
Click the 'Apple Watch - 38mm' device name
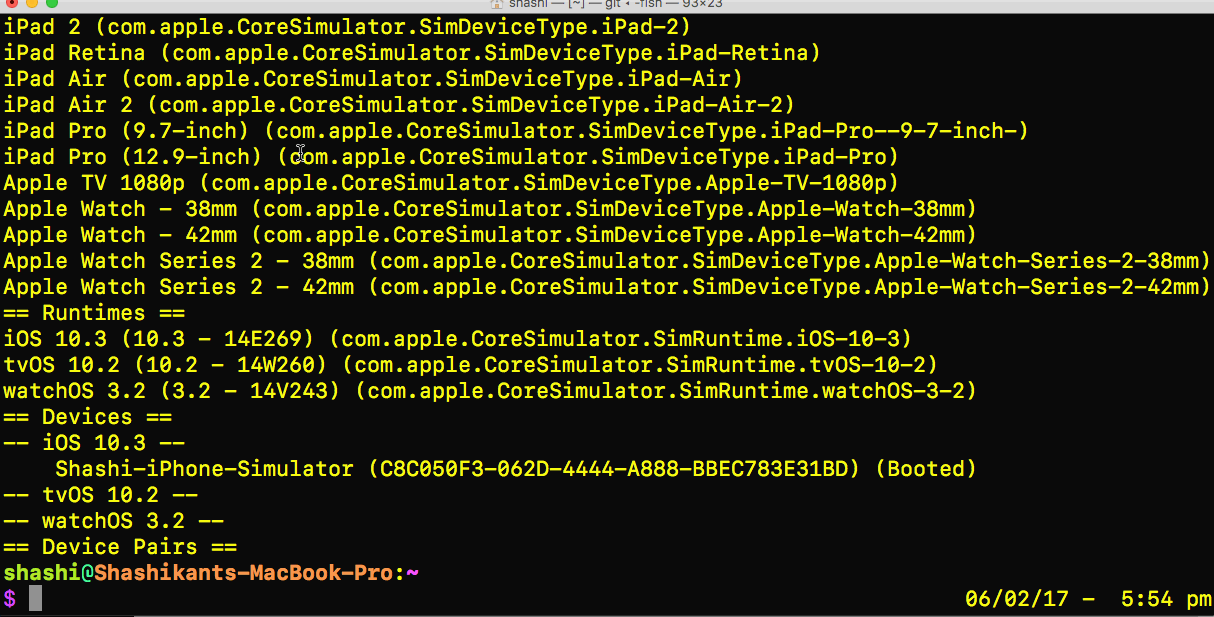(121, 209)
